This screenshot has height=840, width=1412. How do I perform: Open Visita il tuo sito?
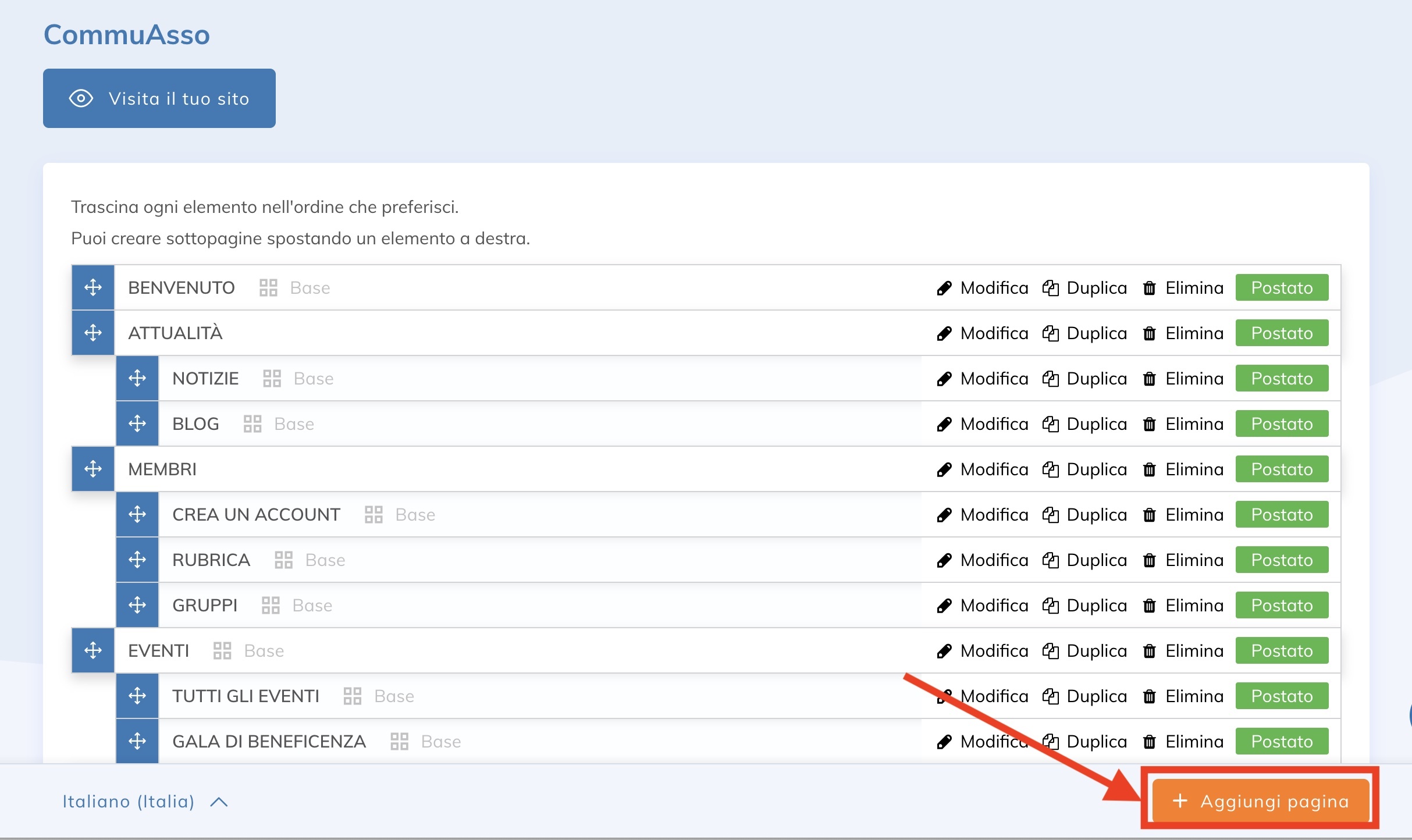159,98
